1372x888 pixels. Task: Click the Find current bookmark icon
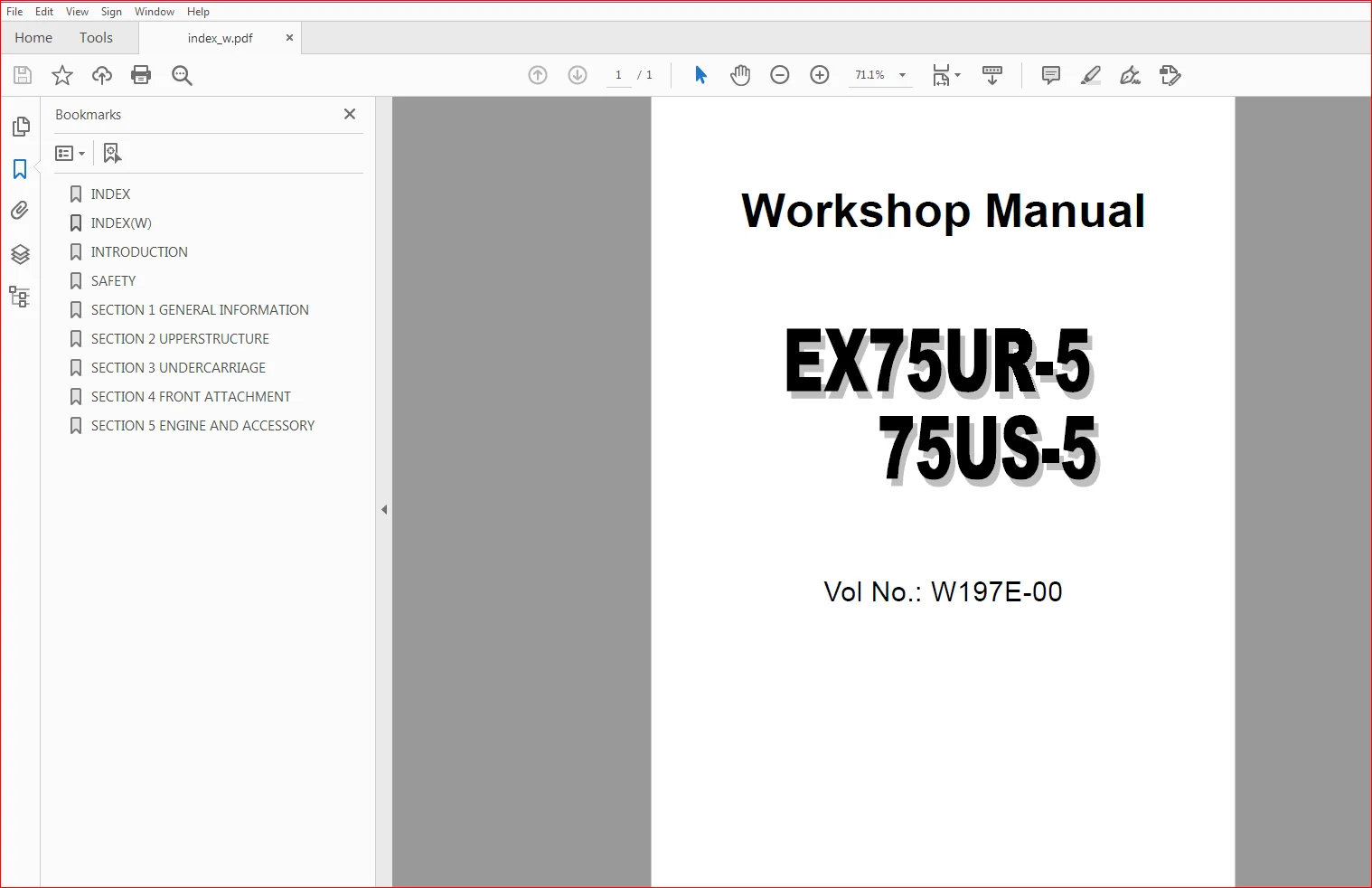(x=112, y=153)
